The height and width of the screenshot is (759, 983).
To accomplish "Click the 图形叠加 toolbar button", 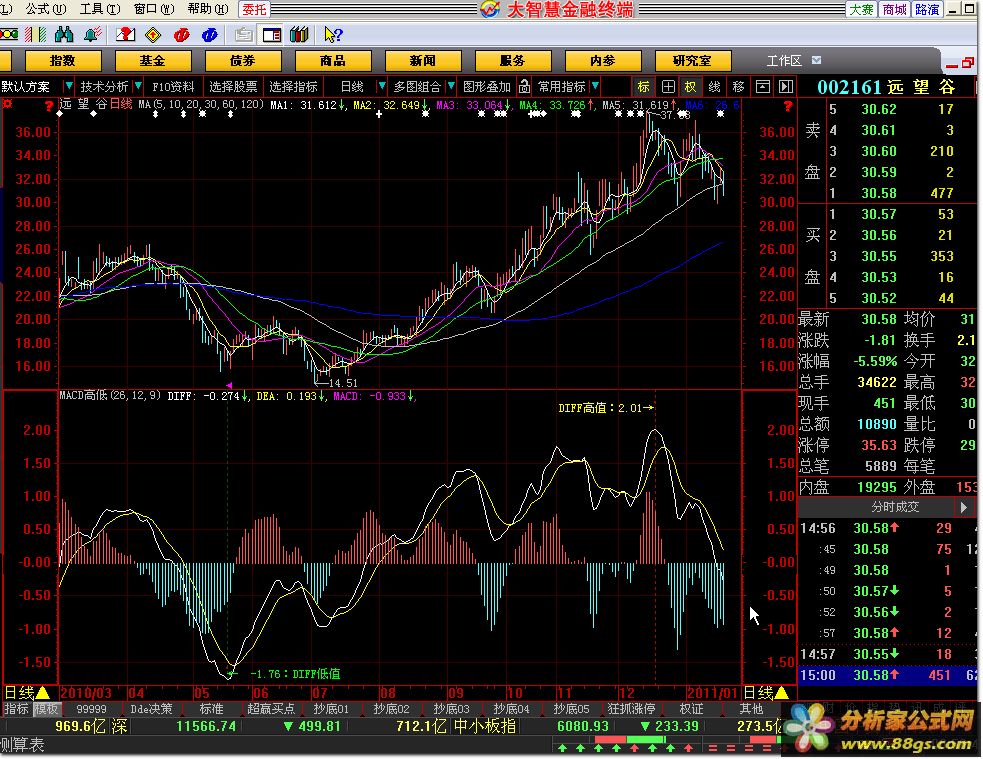I will [x=487, y=86].
